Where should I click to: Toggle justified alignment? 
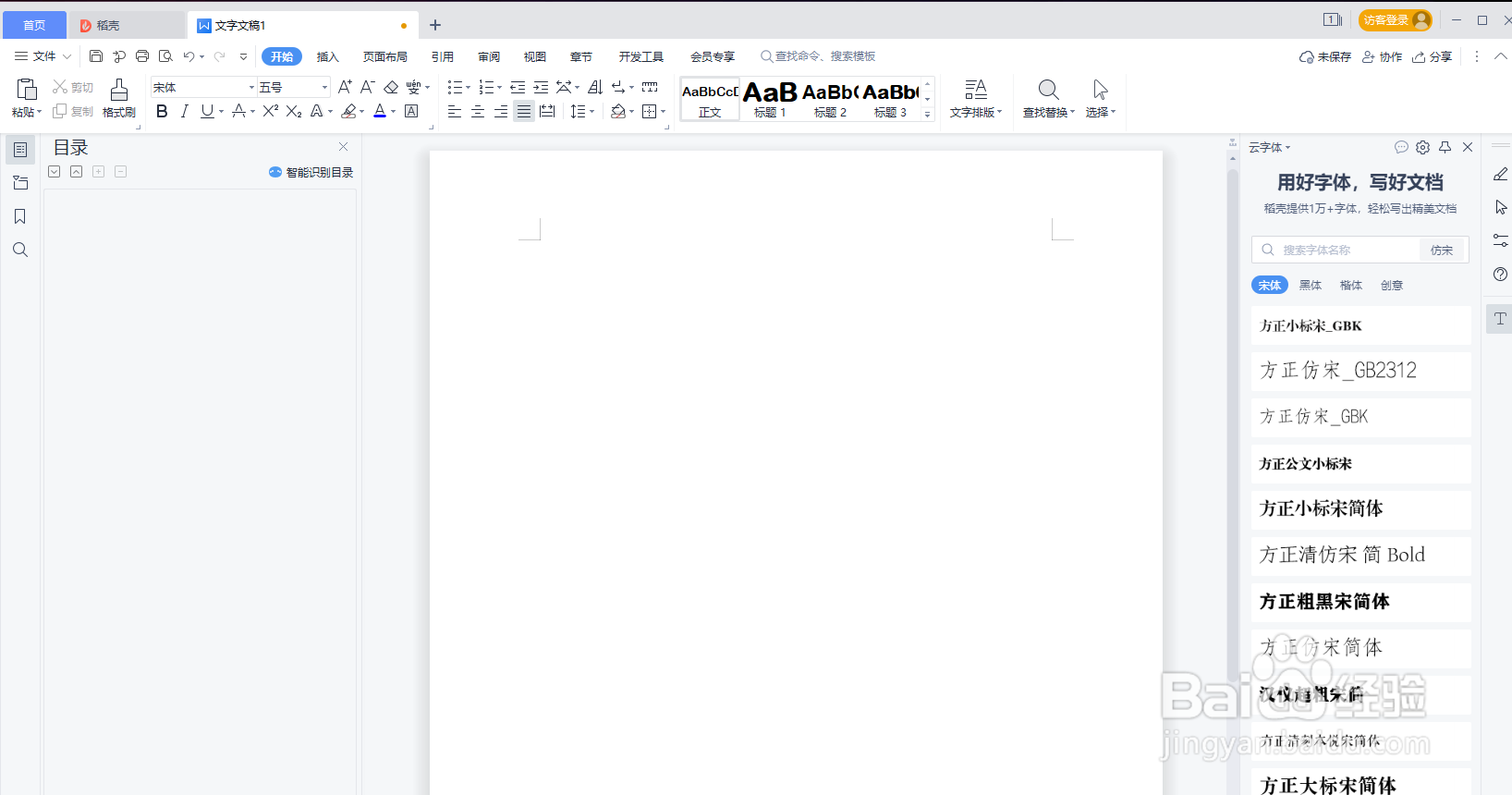coord(524,111)
